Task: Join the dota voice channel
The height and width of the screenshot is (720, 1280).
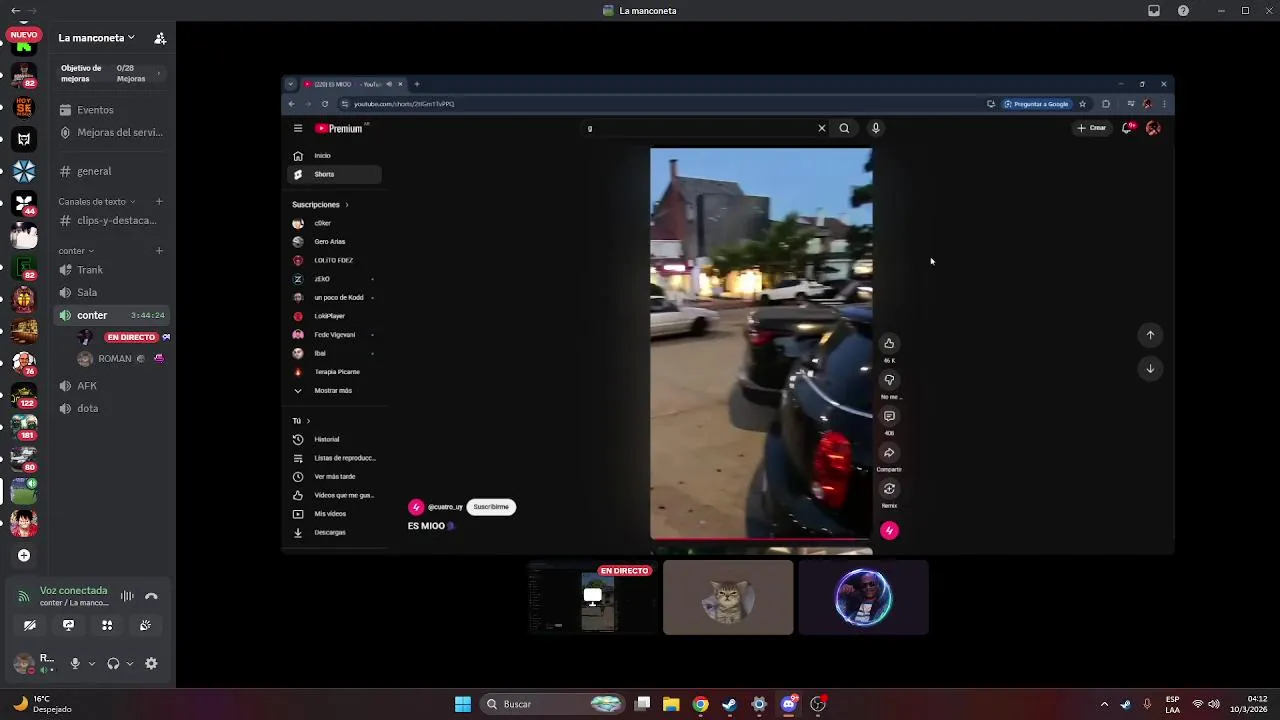Action: tap(111, 408)
